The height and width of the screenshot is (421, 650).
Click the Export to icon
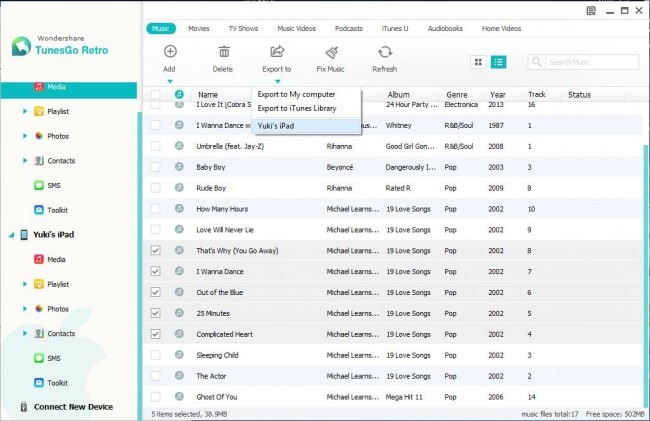click(x=277, y=51)
